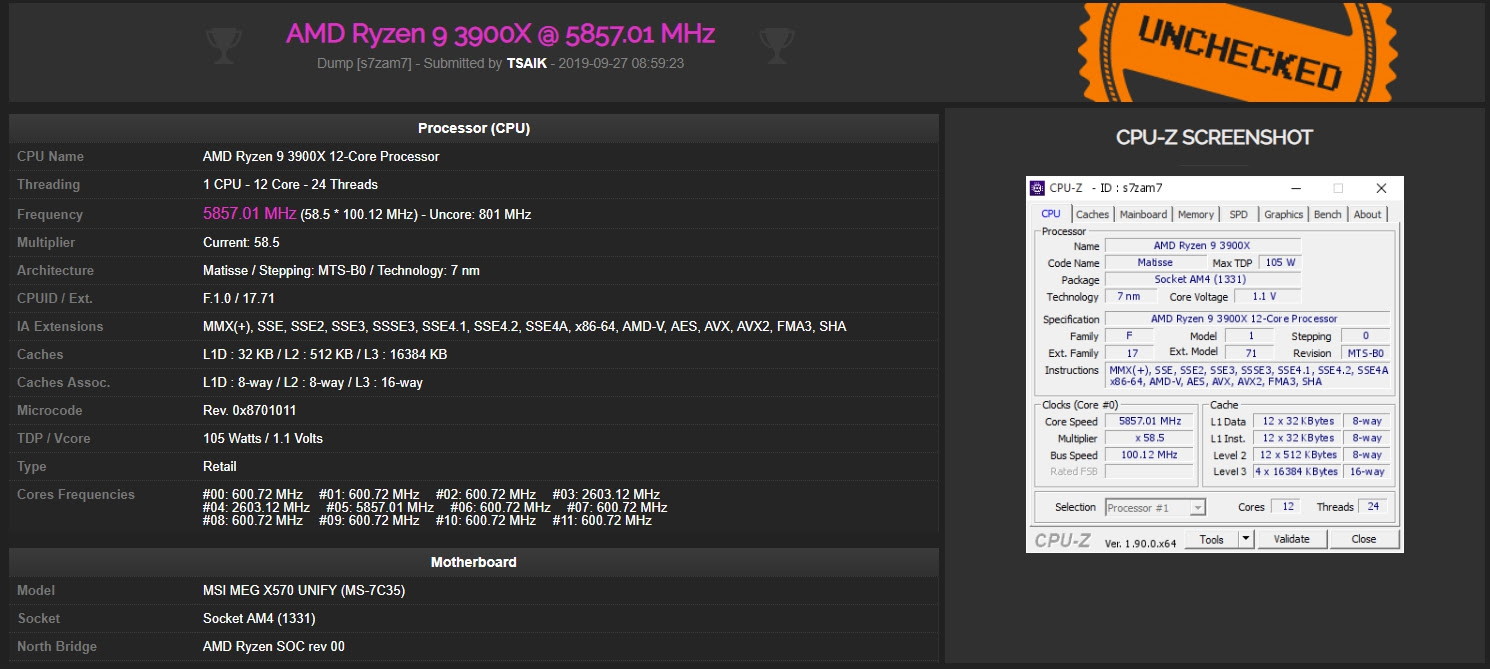Click the Socket value Socket AM4 (1331)

click(260, 618)
